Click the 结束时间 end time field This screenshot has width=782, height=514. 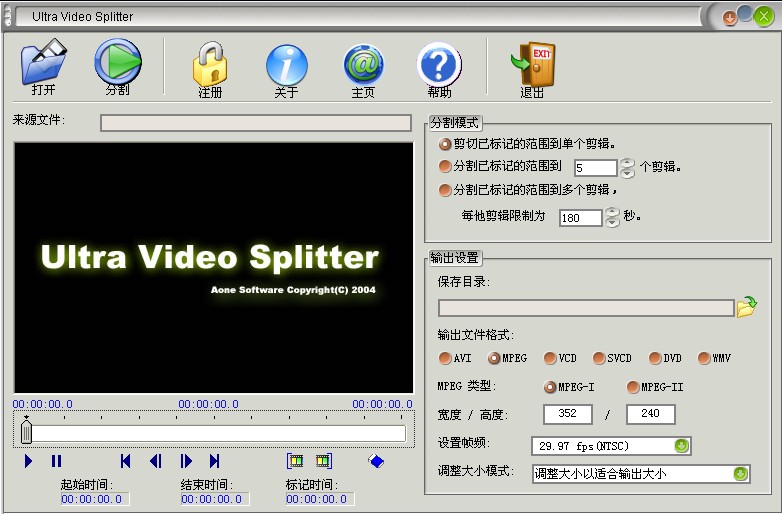215,499
